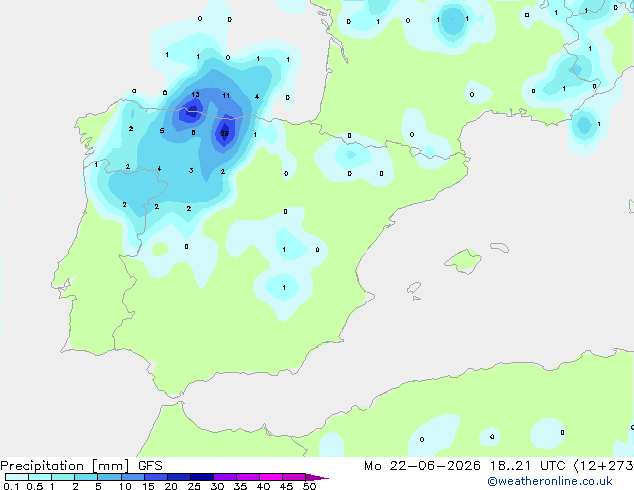Click the 'Precipitation [mm] GFS' title text
The height and width of the screenshot is (490, 634).
[81, 466]
